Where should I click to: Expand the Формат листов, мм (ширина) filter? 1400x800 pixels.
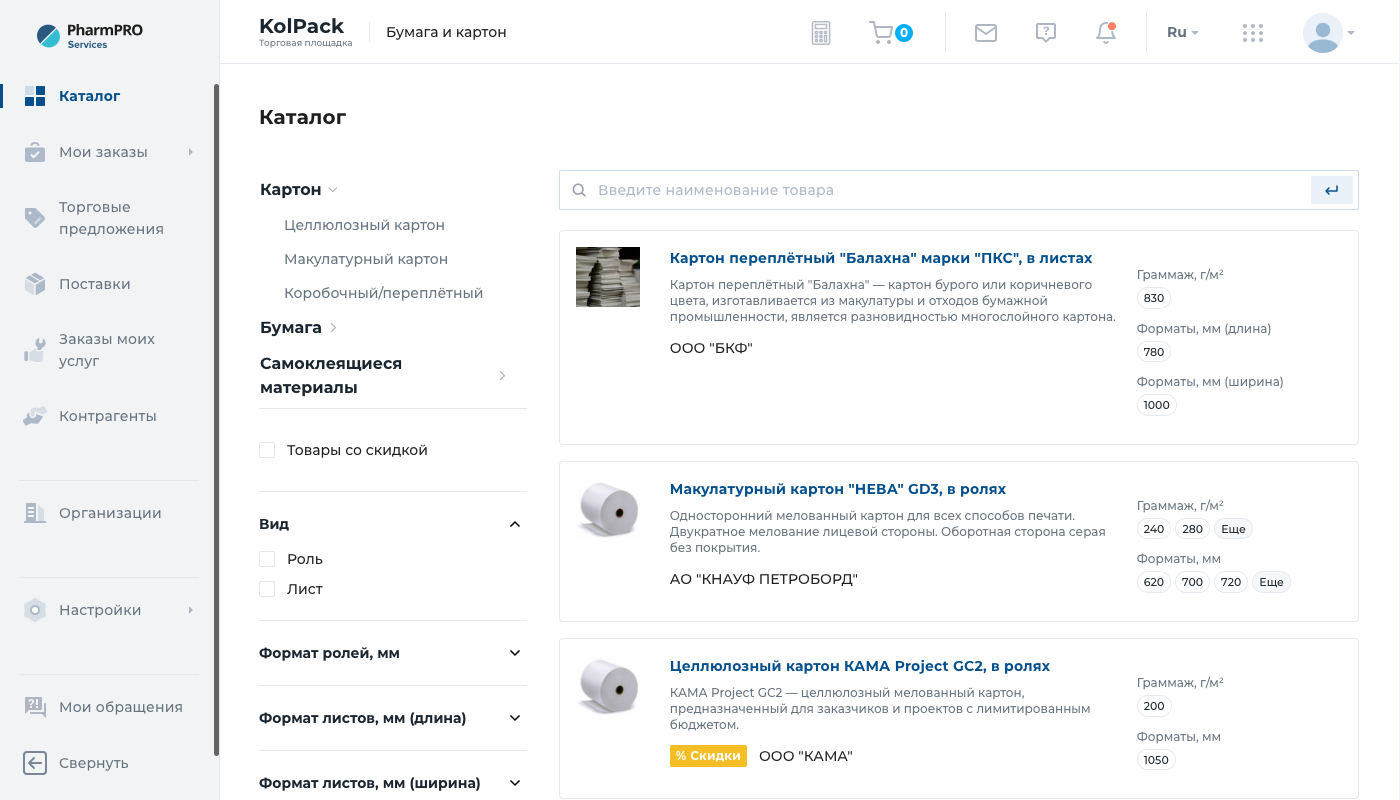pos(515,783)
